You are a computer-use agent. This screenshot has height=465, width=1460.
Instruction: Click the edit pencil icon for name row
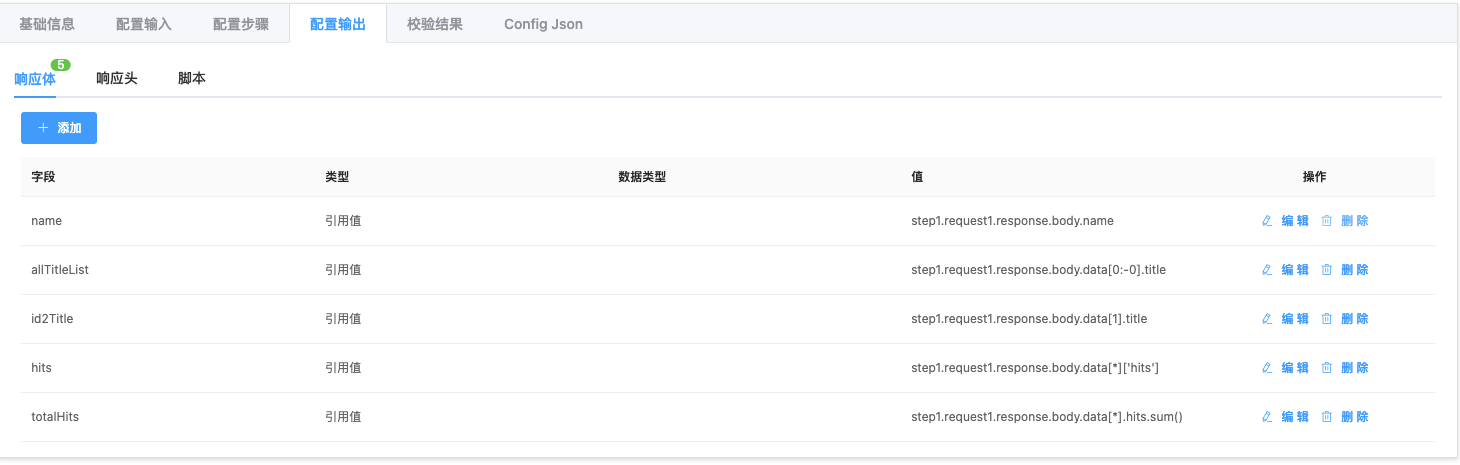pos(1267,221)
